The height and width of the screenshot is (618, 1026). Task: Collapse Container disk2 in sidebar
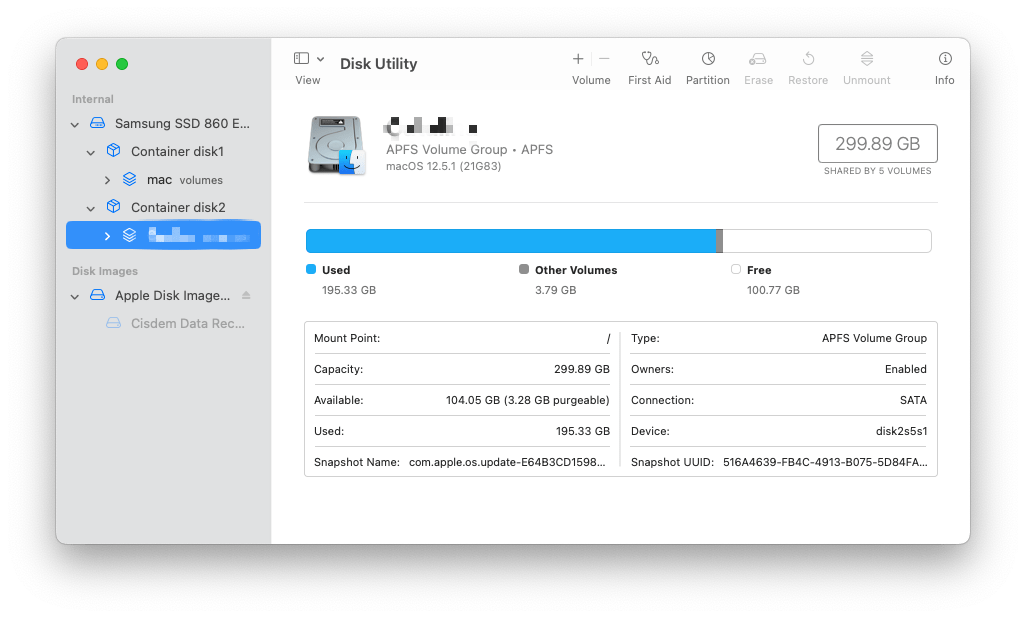(x=91, y=208)
